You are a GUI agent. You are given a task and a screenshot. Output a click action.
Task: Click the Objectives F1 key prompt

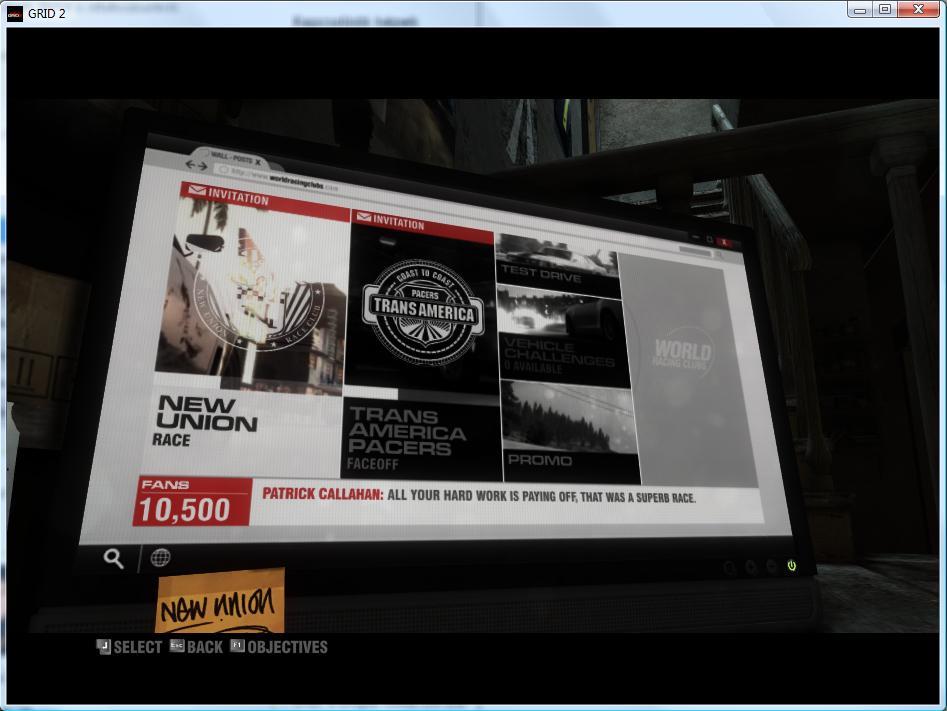point(279,647)
